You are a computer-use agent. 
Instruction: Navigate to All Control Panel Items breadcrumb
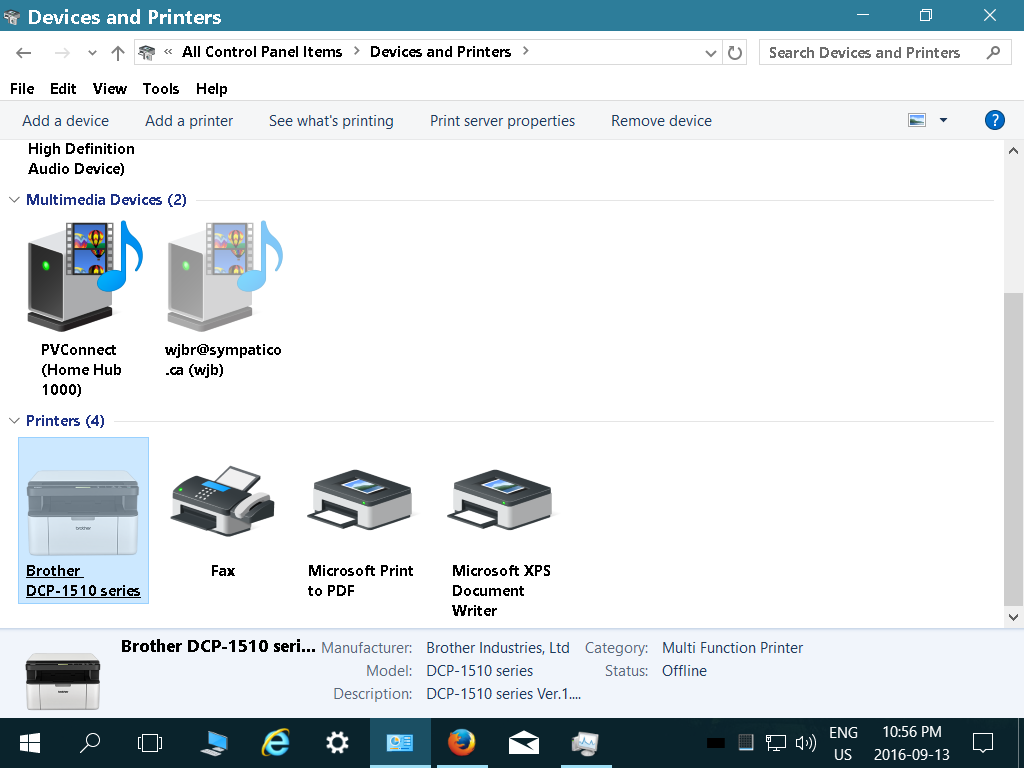[262, 52]
